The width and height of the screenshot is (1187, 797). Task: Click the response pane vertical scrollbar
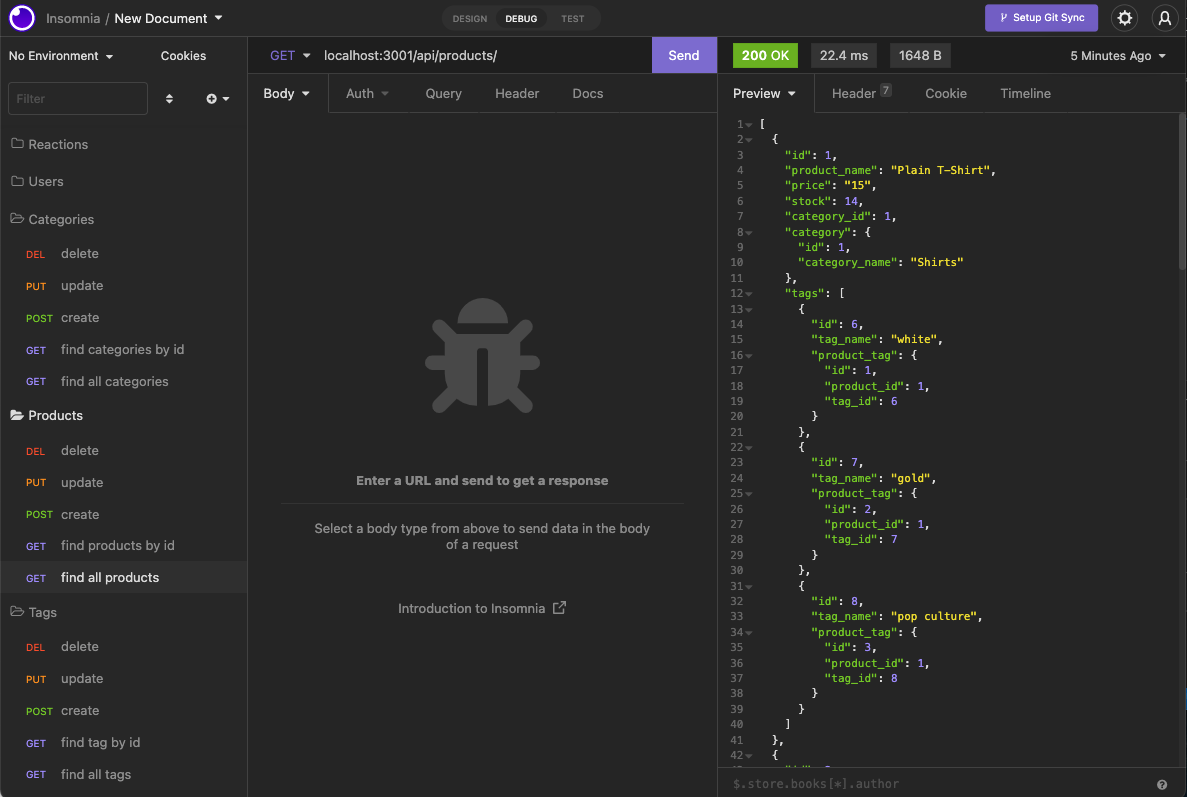1182,192
